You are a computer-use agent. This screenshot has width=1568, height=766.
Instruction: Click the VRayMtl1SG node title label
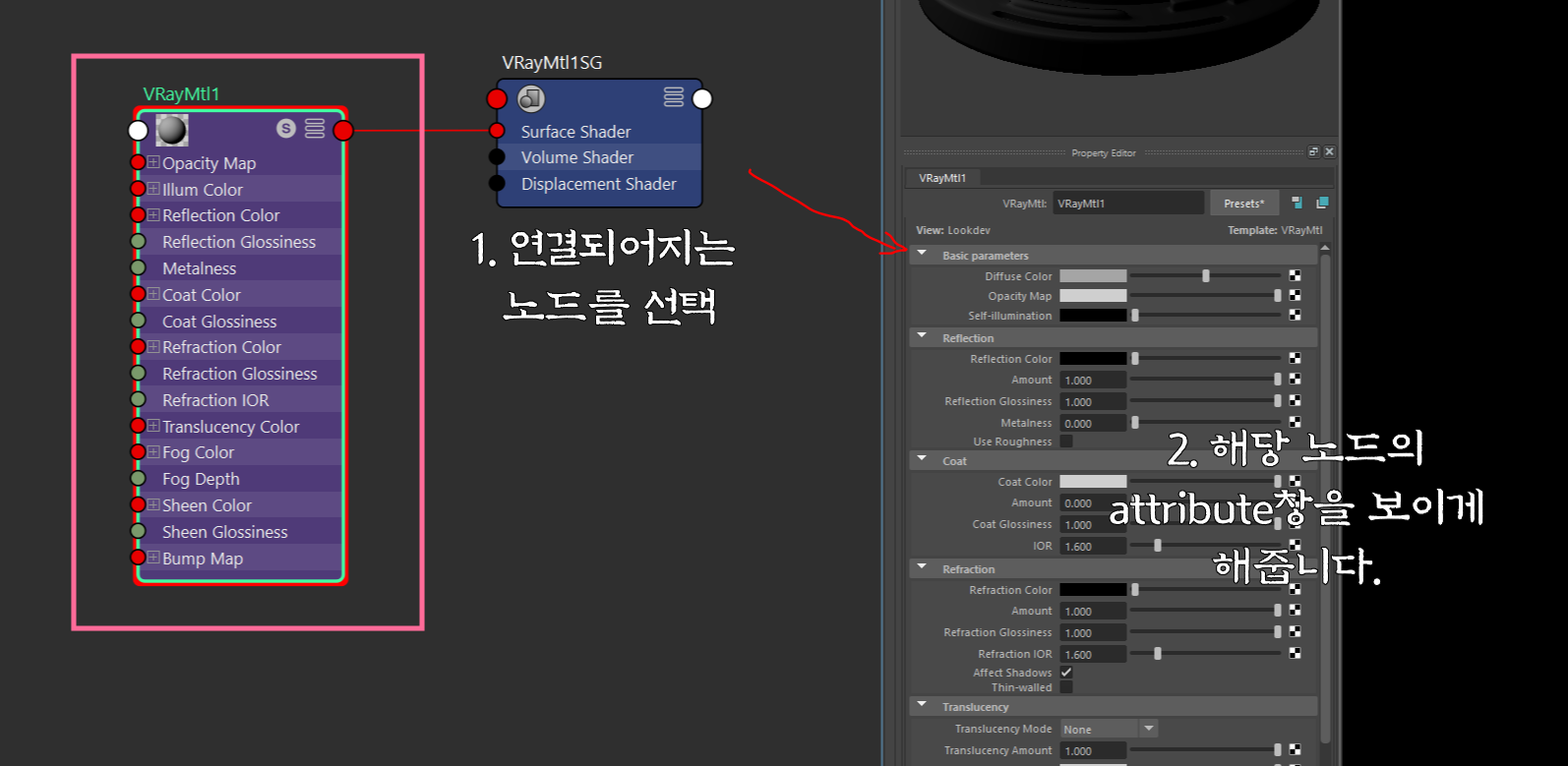552,62
